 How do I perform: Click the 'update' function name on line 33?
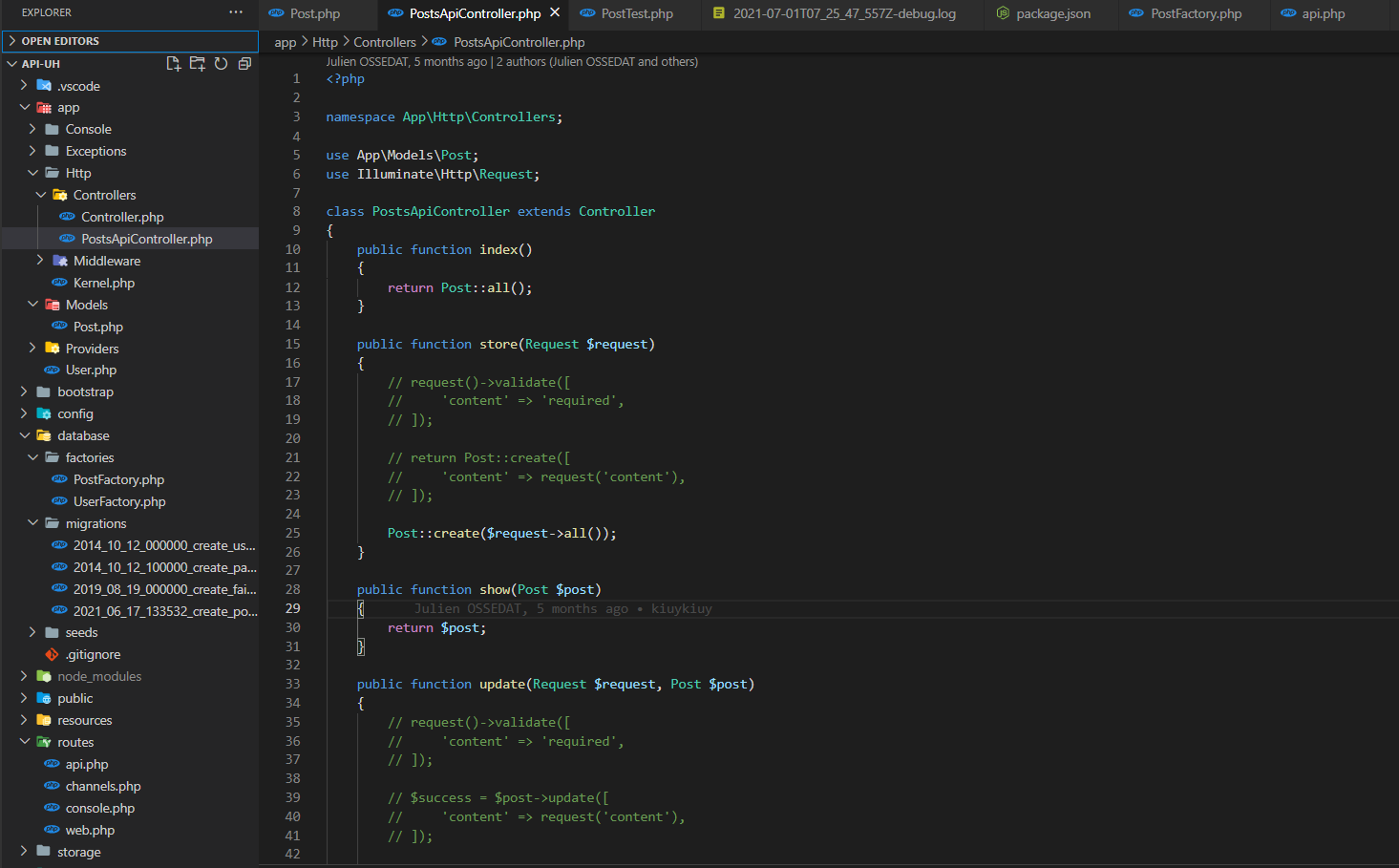click(x=502, y=684)
